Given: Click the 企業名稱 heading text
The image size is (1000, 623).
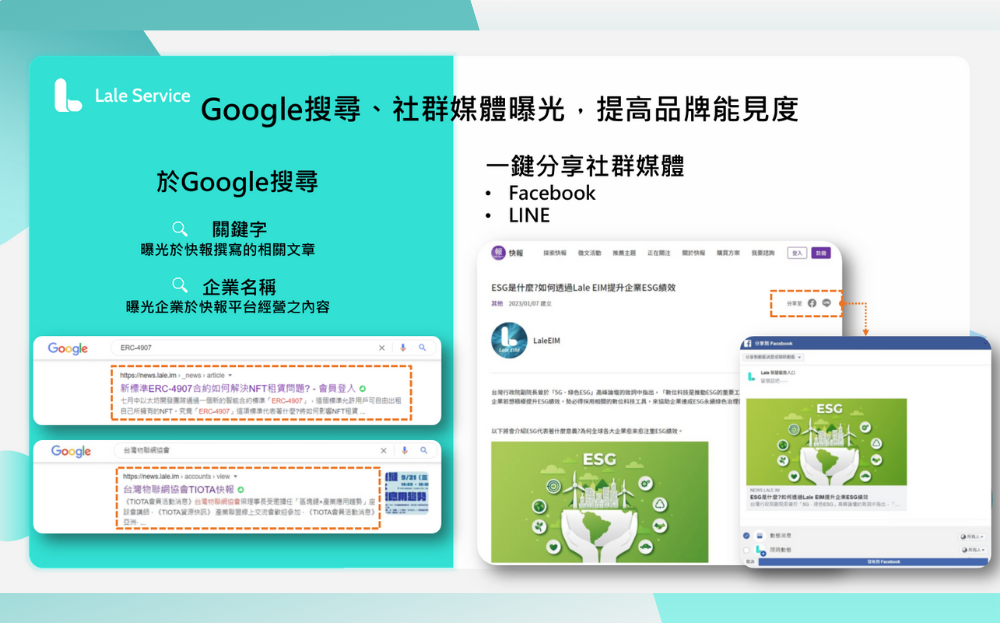Looking at the screenshot, I should [x=239, y=287].
